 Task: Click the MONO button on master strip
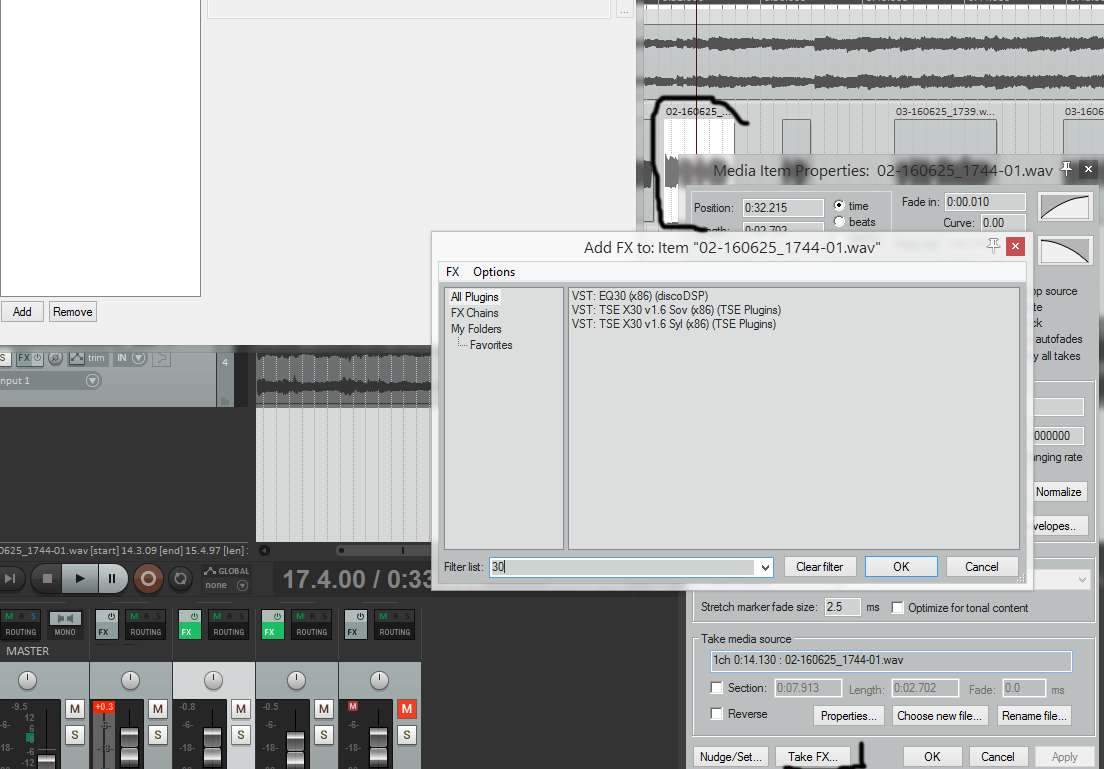click(x=65, y=625)
